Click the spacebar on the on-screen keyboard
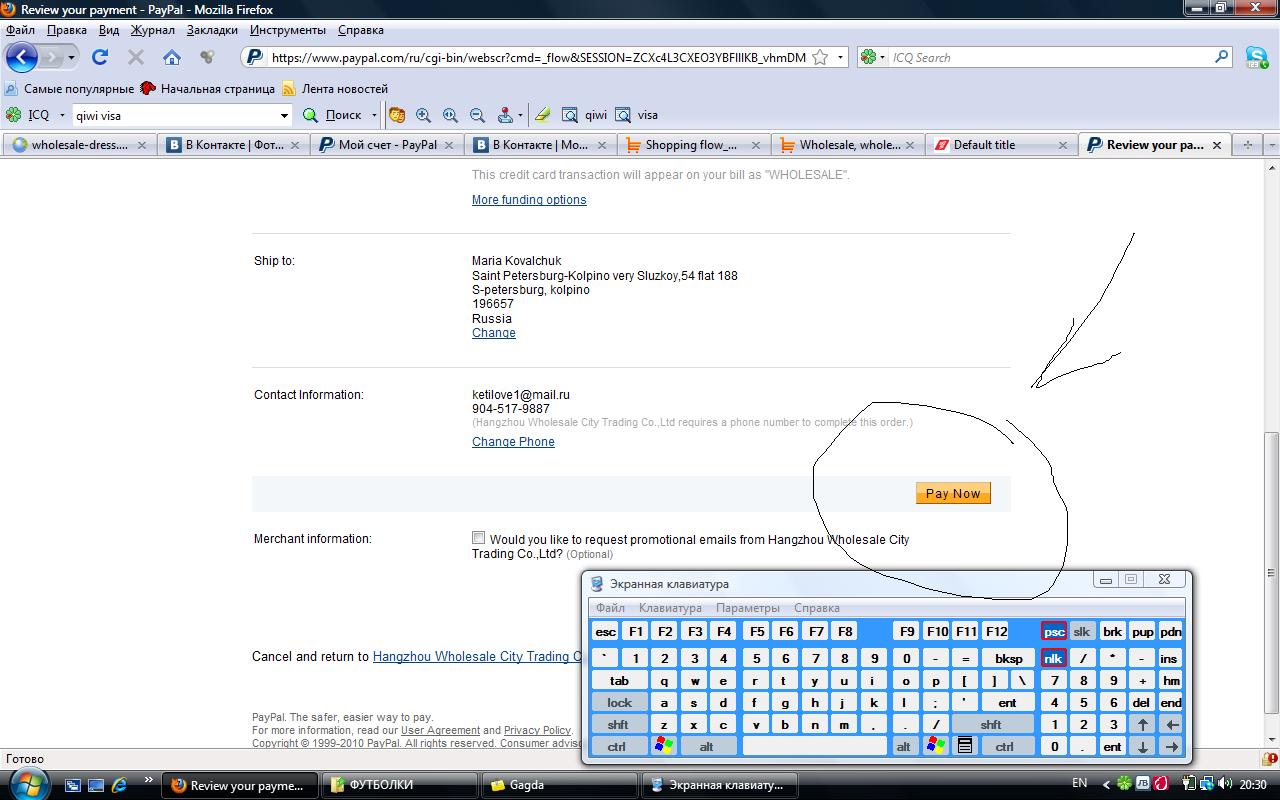The width and height of the screenshot is (1280, 800). pyautogui.click(x=814, y=746)
